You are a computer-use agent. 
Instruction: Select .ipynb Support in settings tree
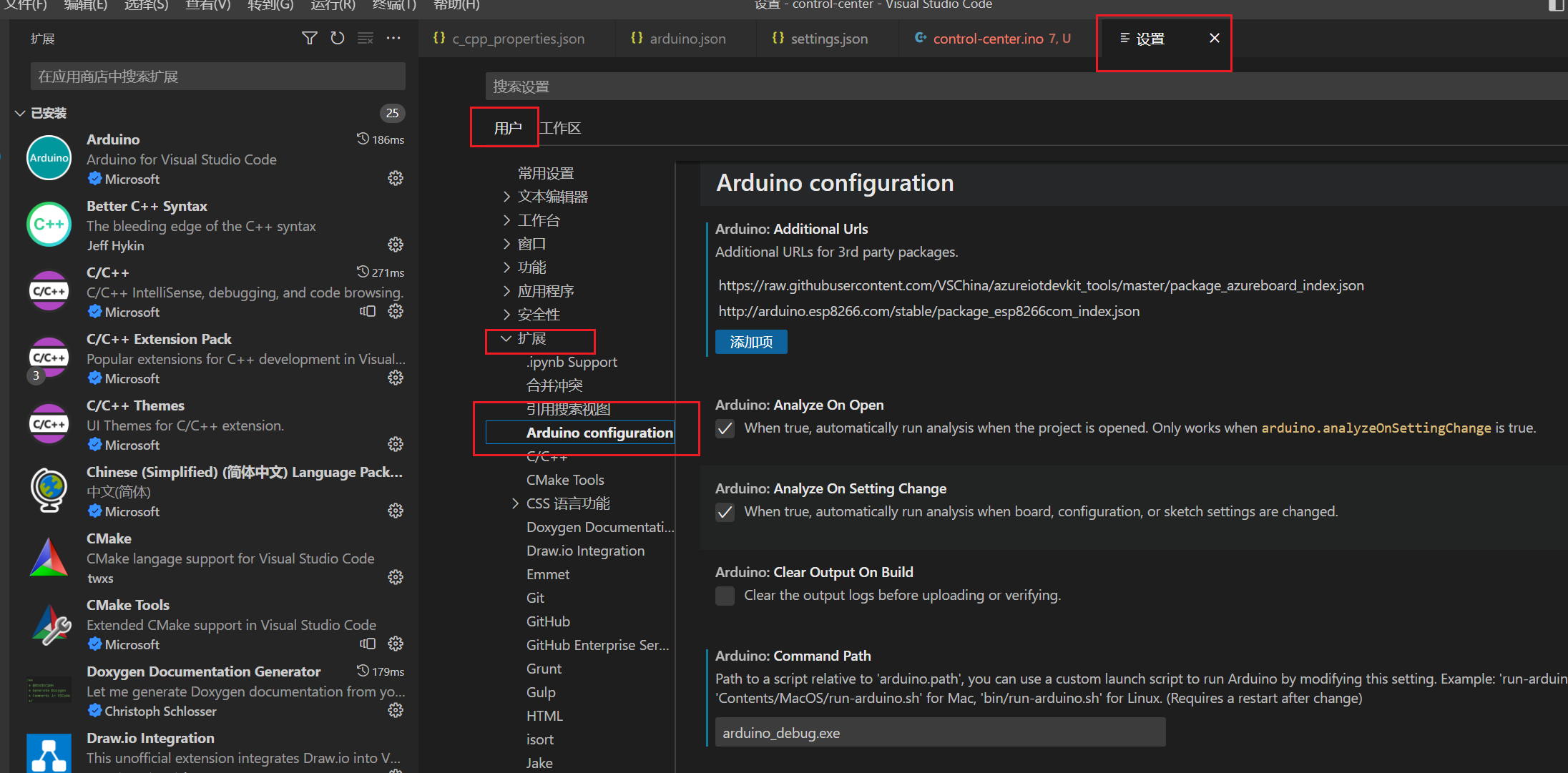click(x=572, y=362)
